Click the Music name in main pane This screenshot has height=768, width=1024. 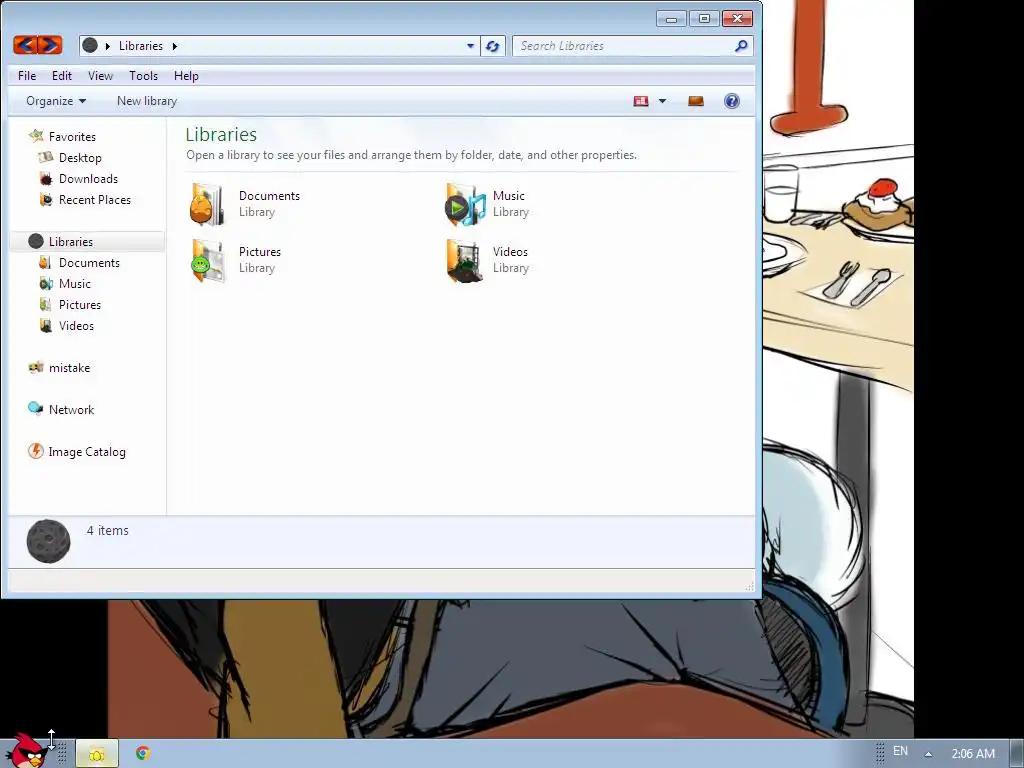tap(509, 196)
